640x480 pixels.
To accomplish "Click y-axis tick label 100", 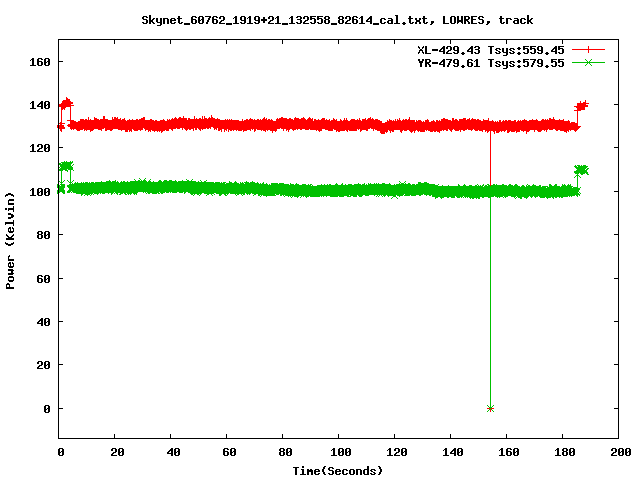I will pos(40,191).
